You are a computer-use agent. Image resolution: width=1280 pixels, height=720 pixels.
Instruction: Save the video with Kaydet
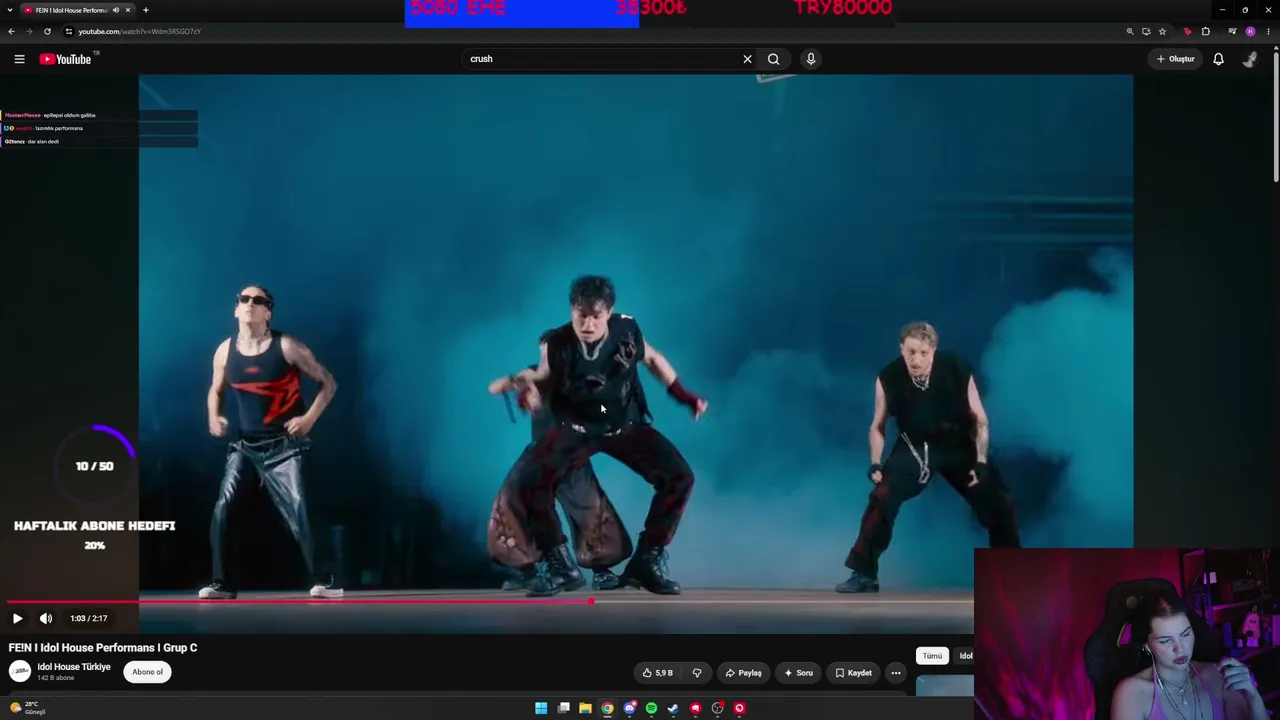tap(854, 673)
